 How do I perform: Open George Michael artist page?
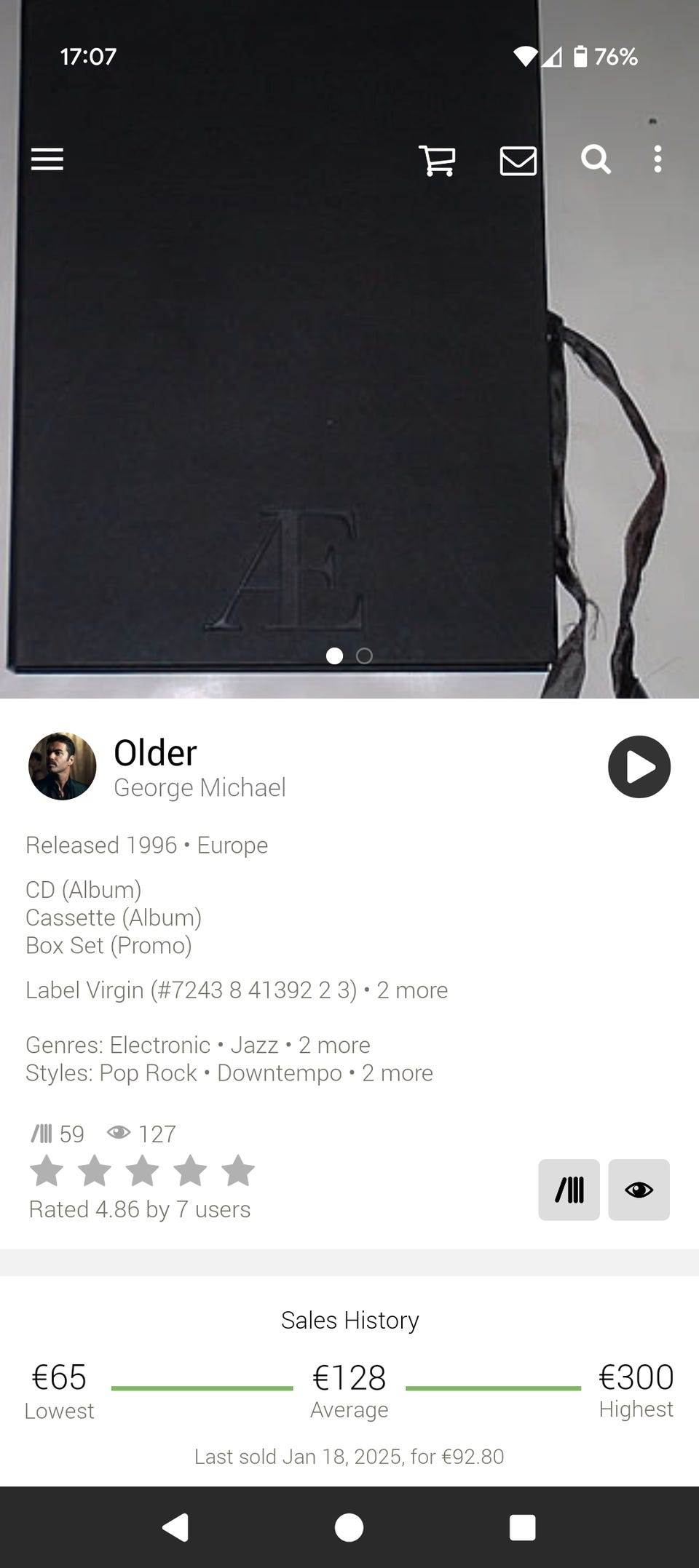tap(200, 788)
